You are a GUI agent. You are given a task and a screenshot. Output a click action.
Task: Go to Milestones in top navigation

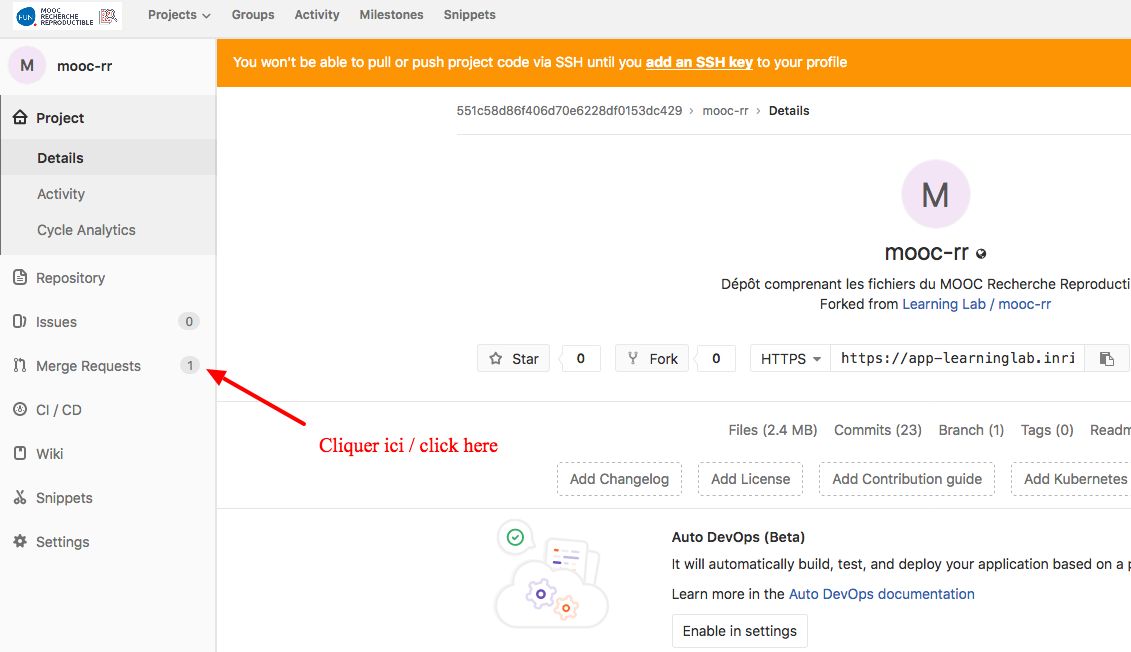(391, 15)
